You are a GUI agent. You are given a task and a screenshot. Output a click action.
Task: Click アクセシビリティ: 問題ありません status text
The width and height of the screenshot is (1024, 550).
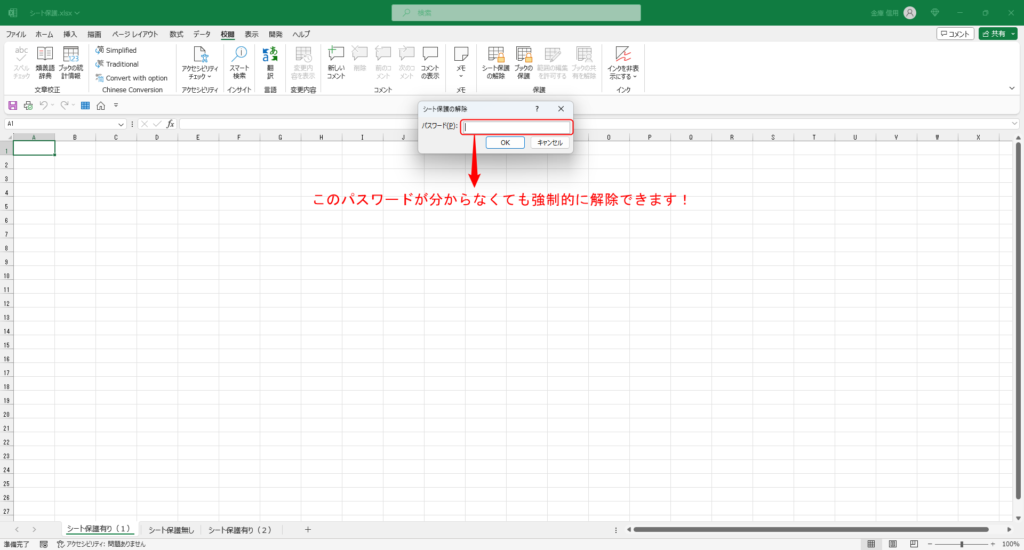[101, 543]
